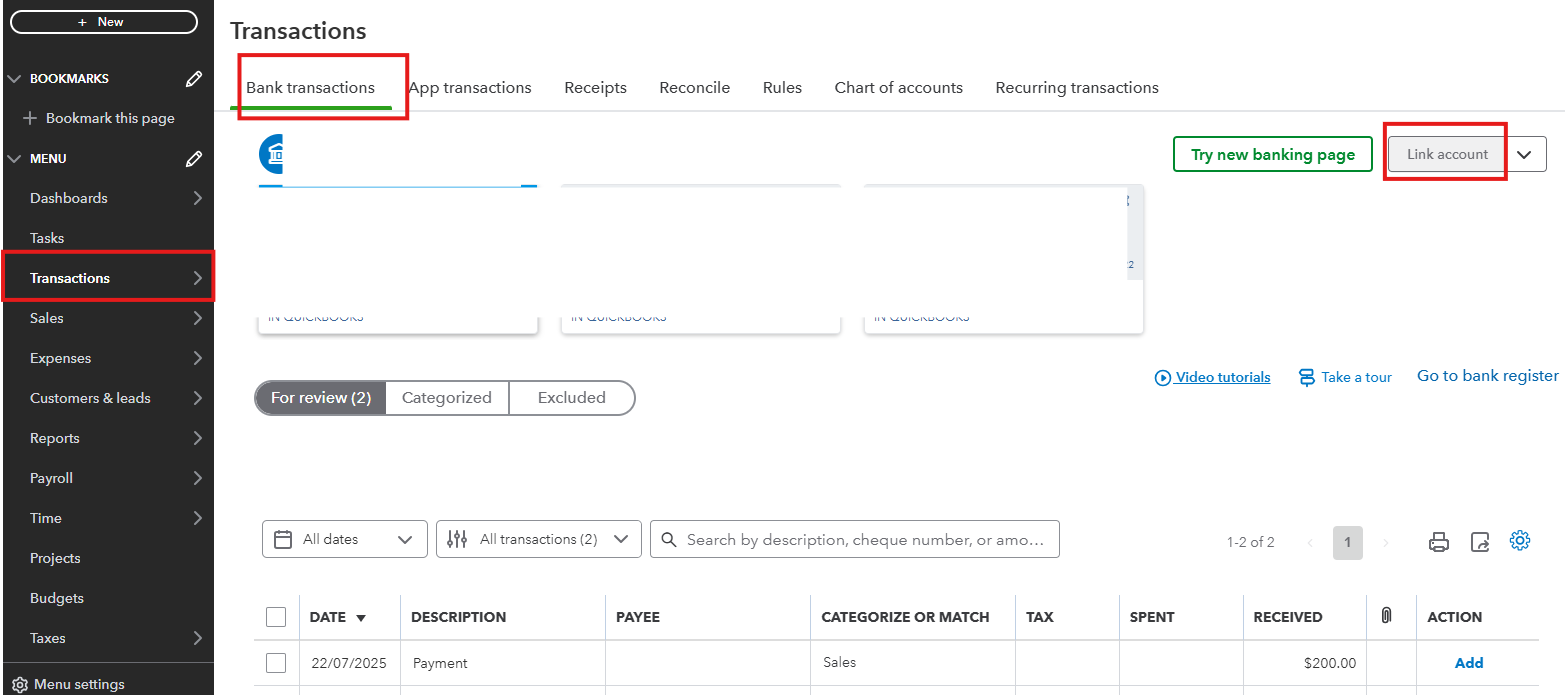
Task: Check the box for the 22/07/2025 payment
Action: [x=276, y=662]
